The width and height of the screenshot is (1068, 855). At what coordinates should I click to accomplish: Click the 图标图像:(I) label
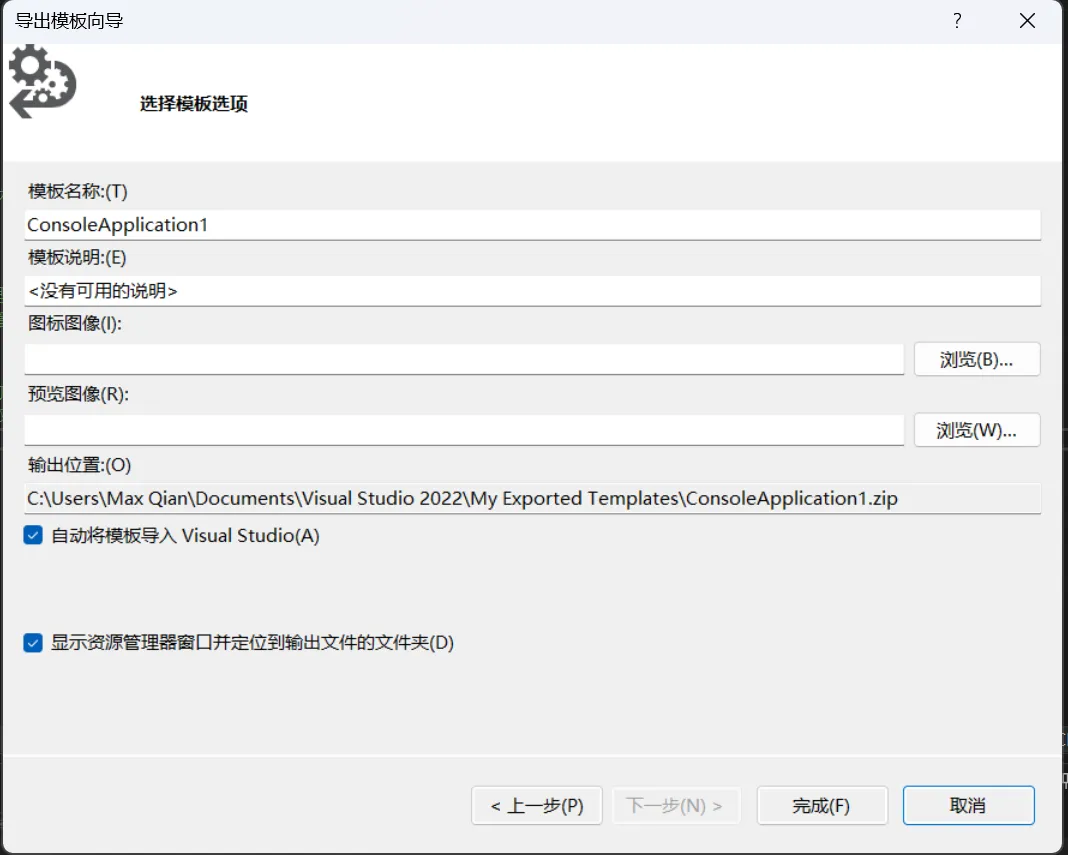(x=75, y=323)
